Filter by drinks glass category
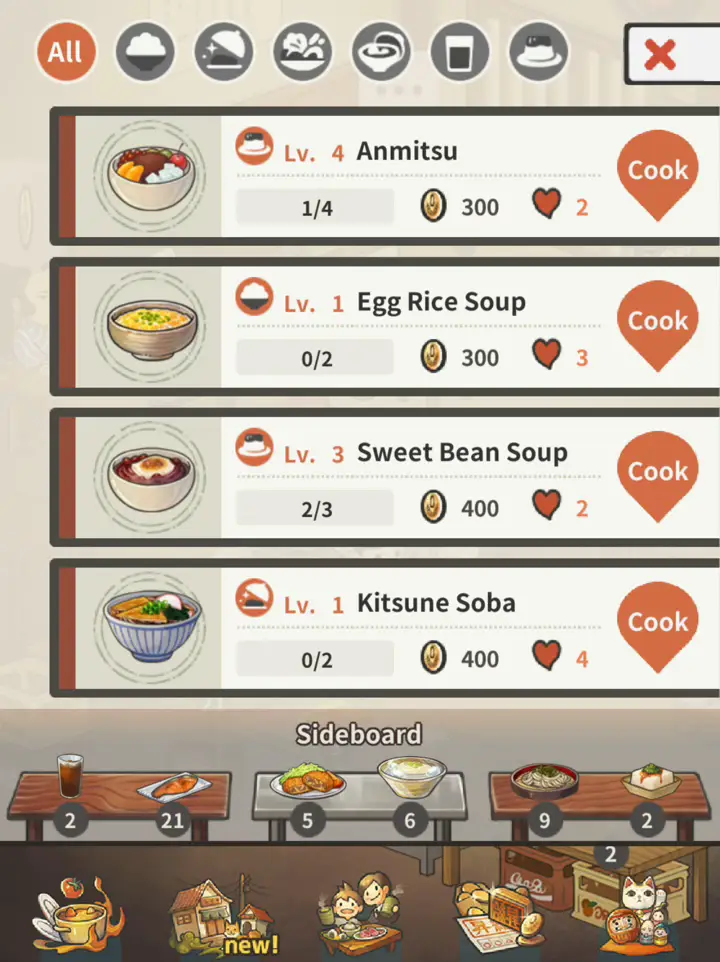 (x=459, y=52)
